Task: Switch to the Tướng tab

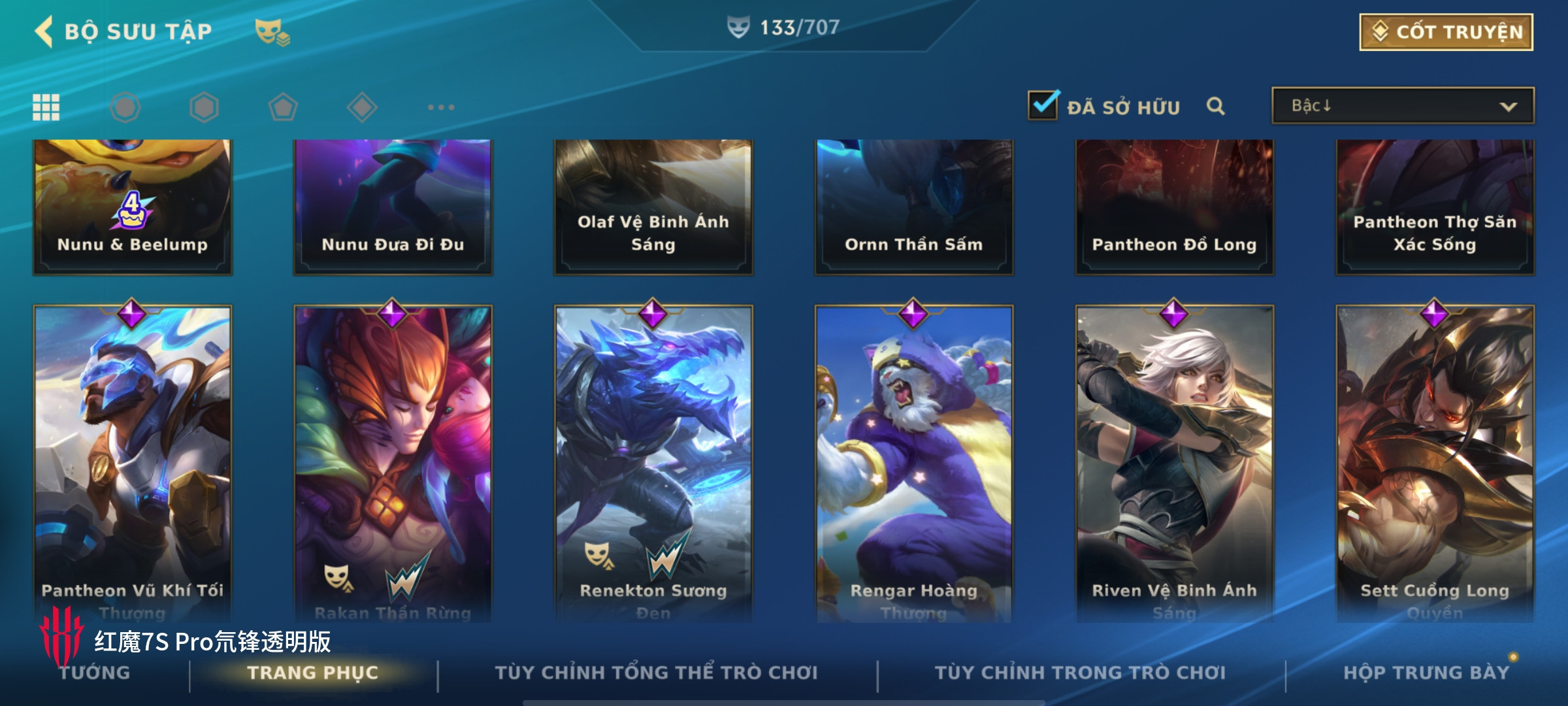Action: click(x=95, y=673)
